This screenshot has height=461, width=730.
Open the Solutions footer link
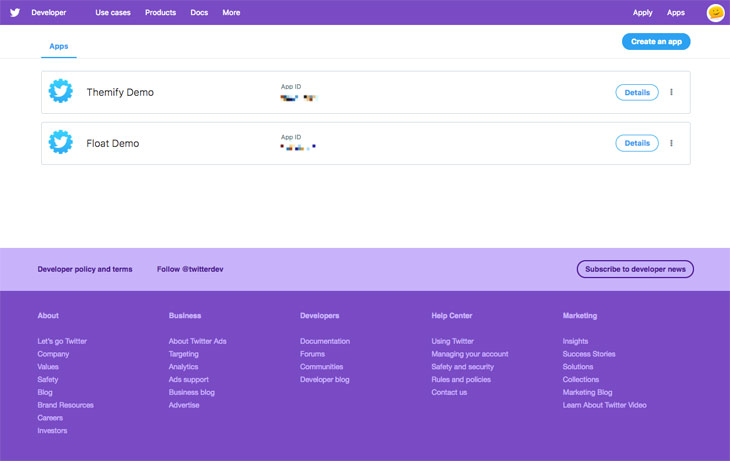[577, 366]
